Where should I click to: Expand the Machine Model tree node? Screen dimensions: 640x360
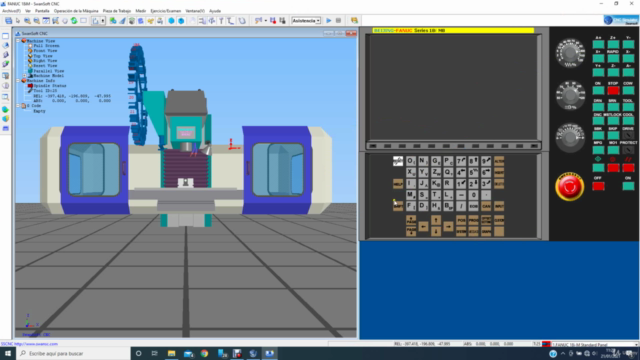click(x=24, y=76)
